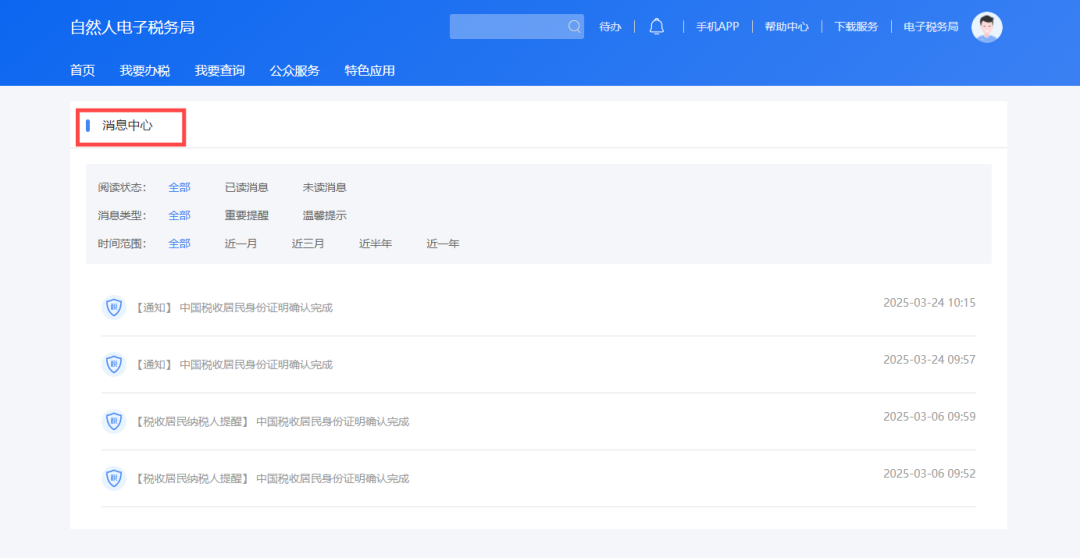The width and height of the screenshot is (1080, 558).
Task: Click shield icon of 09:57 notice
Action: point(114,364)
